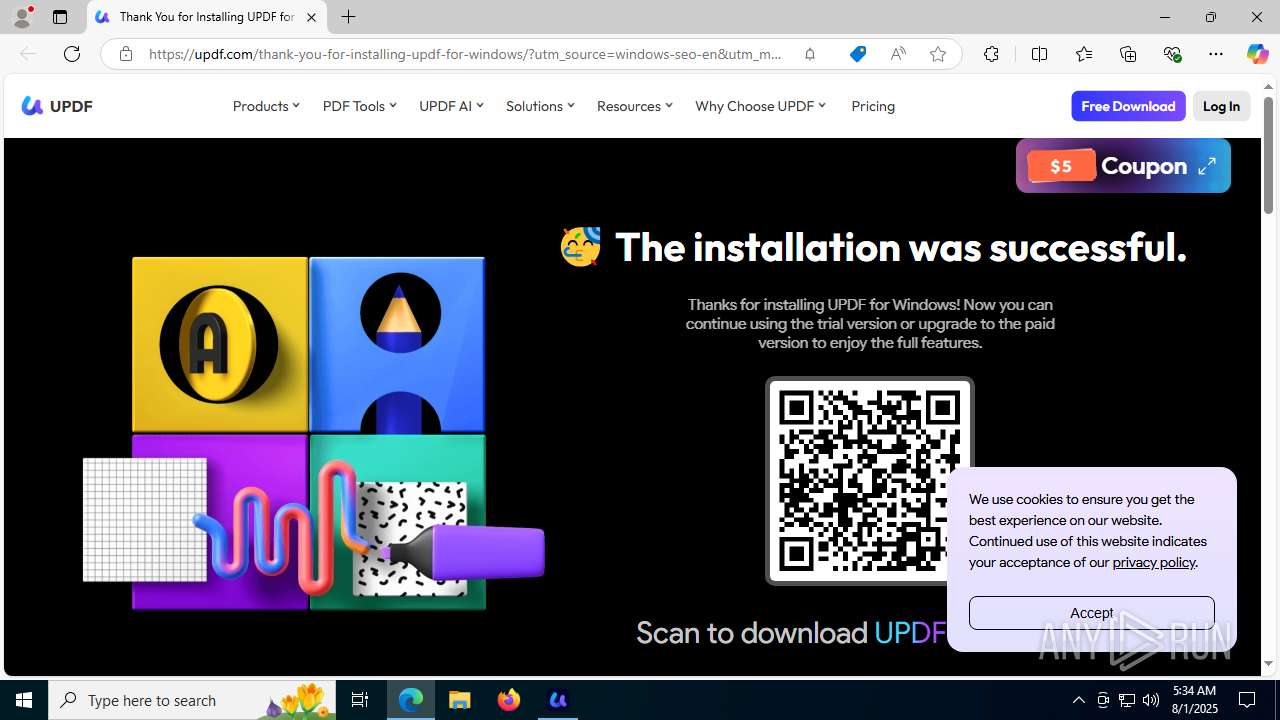This screenshot has width=1280, height=720.
Task: Go to the Pricing page
Action: point(873,106)
